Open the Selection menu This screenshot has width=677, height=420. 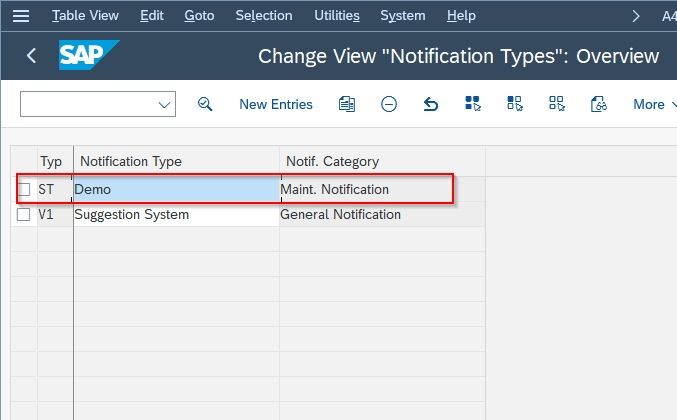pyautogui.click(x=264, y=16)
